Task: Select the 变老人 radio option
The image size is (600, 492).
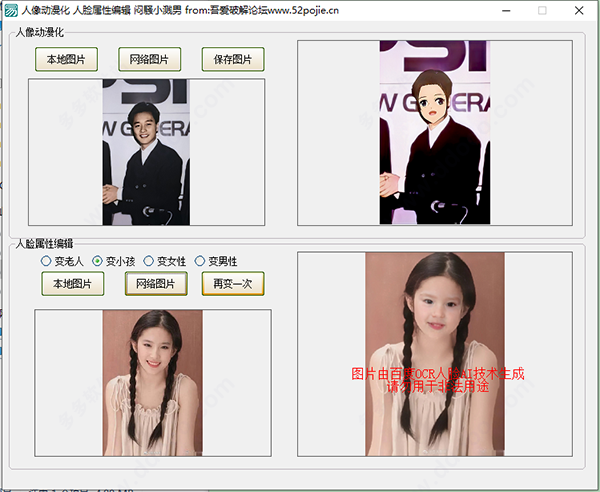Action: 62,261
